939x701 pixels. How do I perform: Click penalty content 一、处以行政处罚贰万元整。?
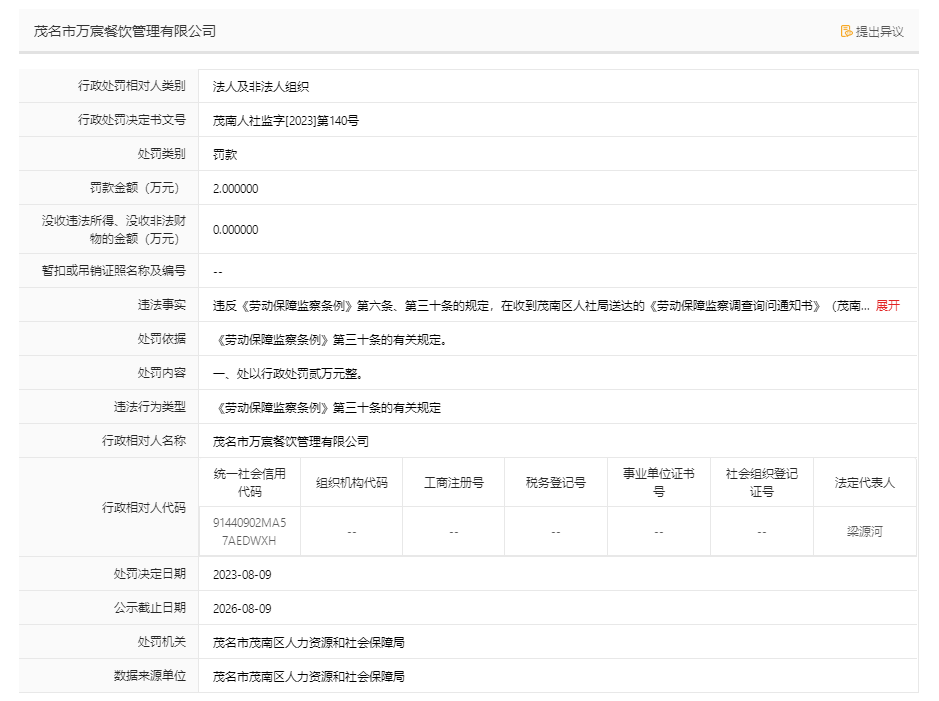tap(288, 374)
